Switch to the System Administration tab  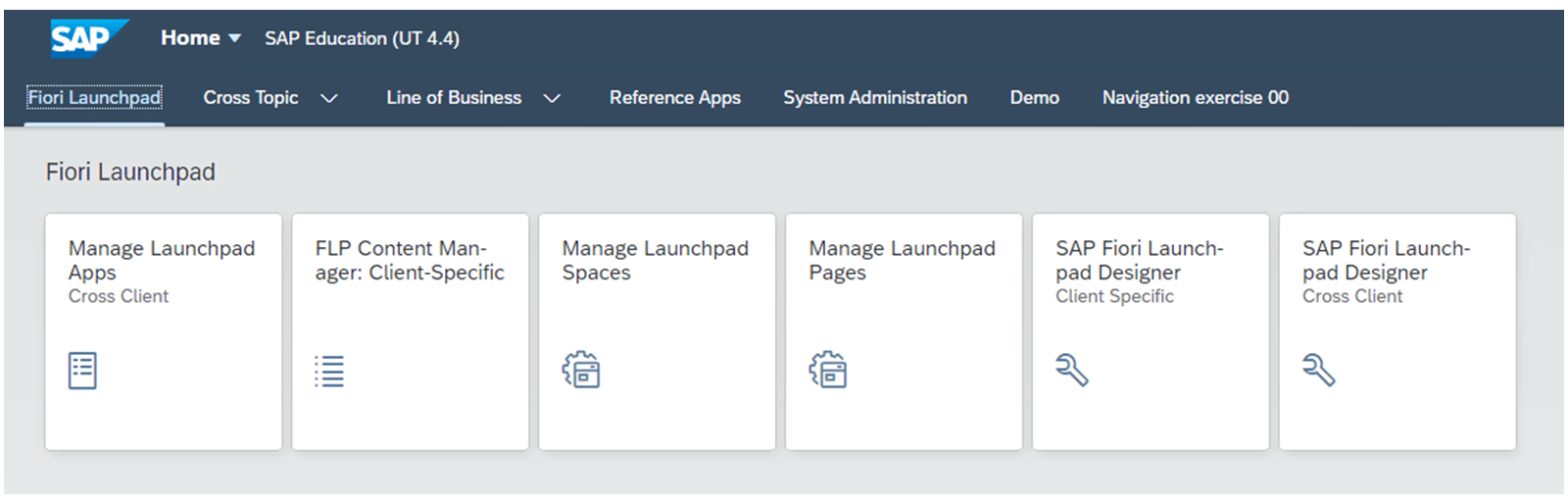pos(875,97)
